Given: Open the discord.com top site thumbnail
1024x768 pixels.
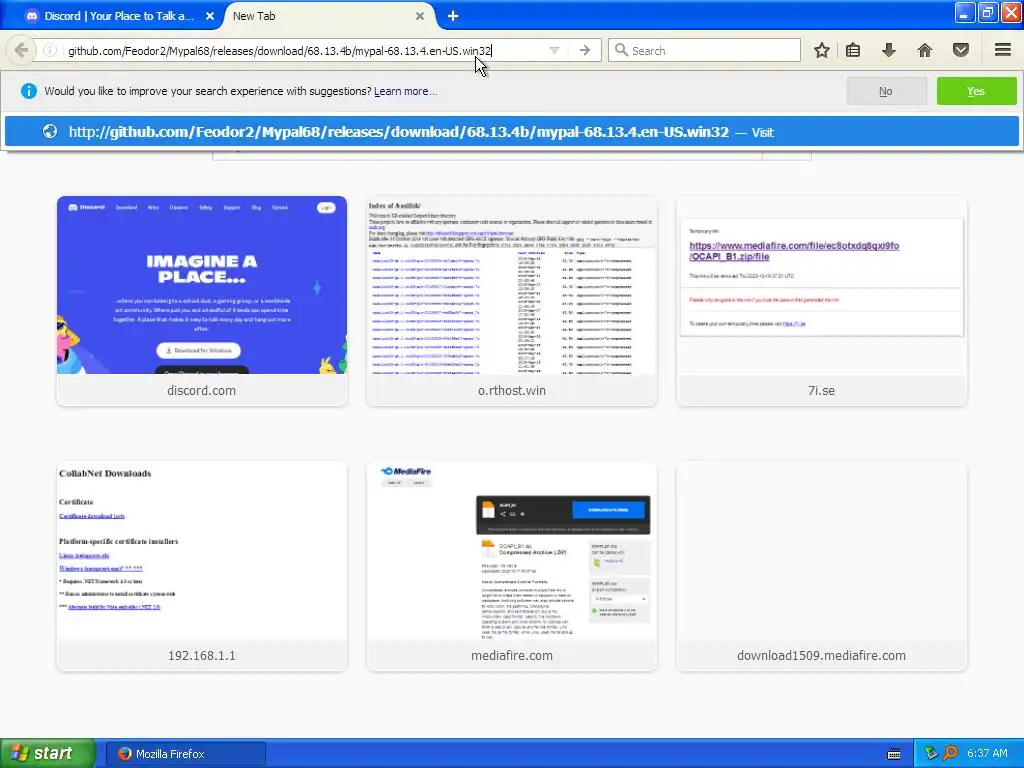Looking at the screenshot, I should click(202, 301).
